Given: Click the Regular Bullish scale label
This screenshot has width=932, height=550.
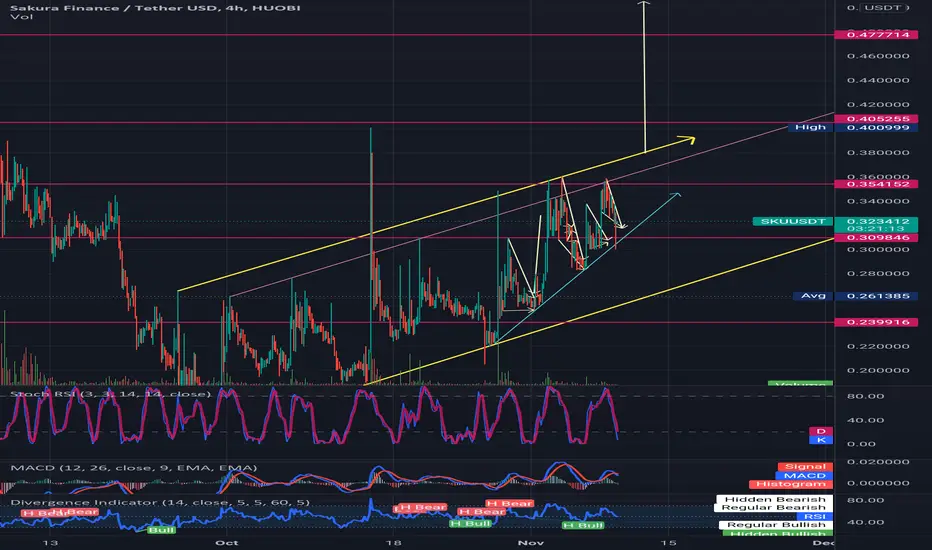Looking at the screenshot, I should 776,525.
